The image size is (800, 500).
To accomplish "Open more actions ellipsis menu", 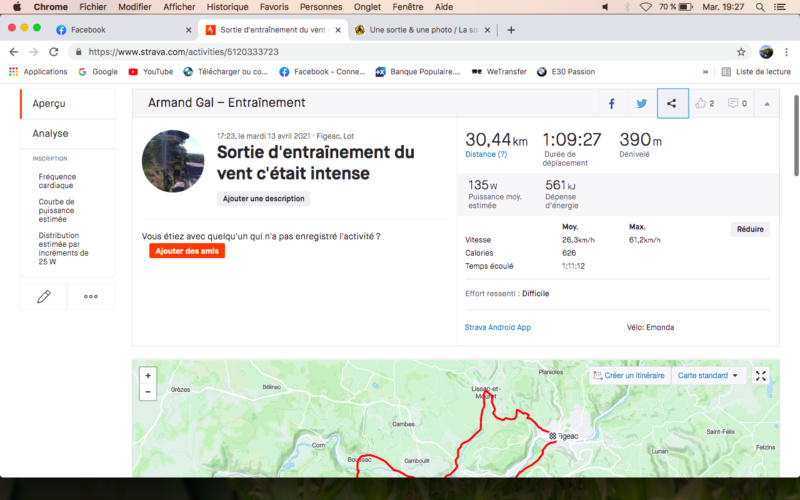I will [x=91, y=296].
